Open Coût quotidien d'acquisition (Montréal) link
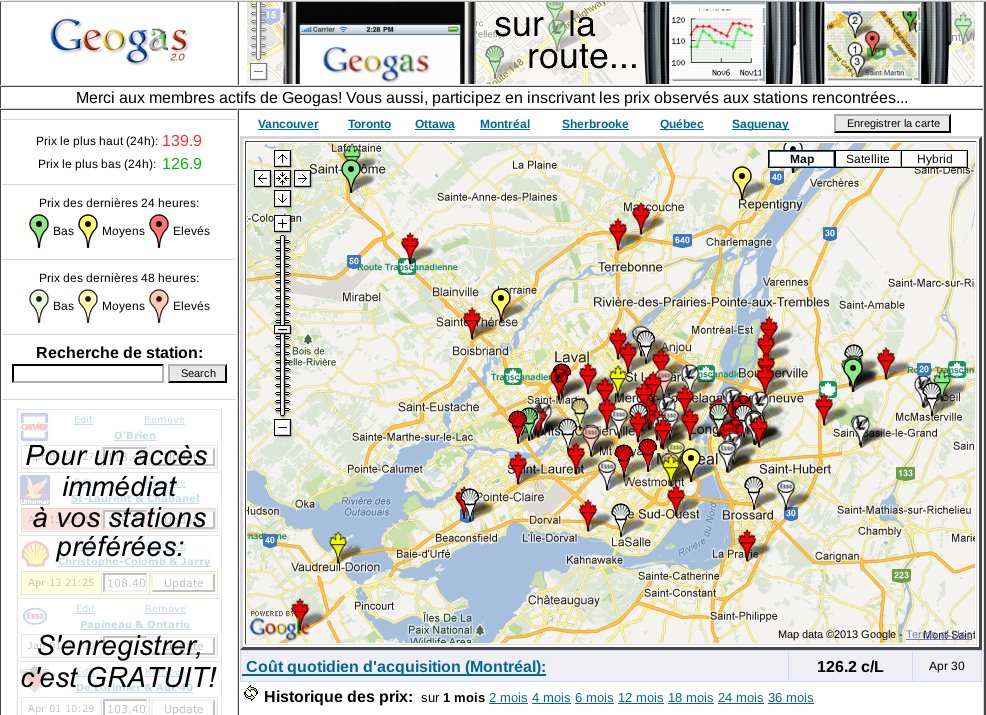 tap(396, 667)
